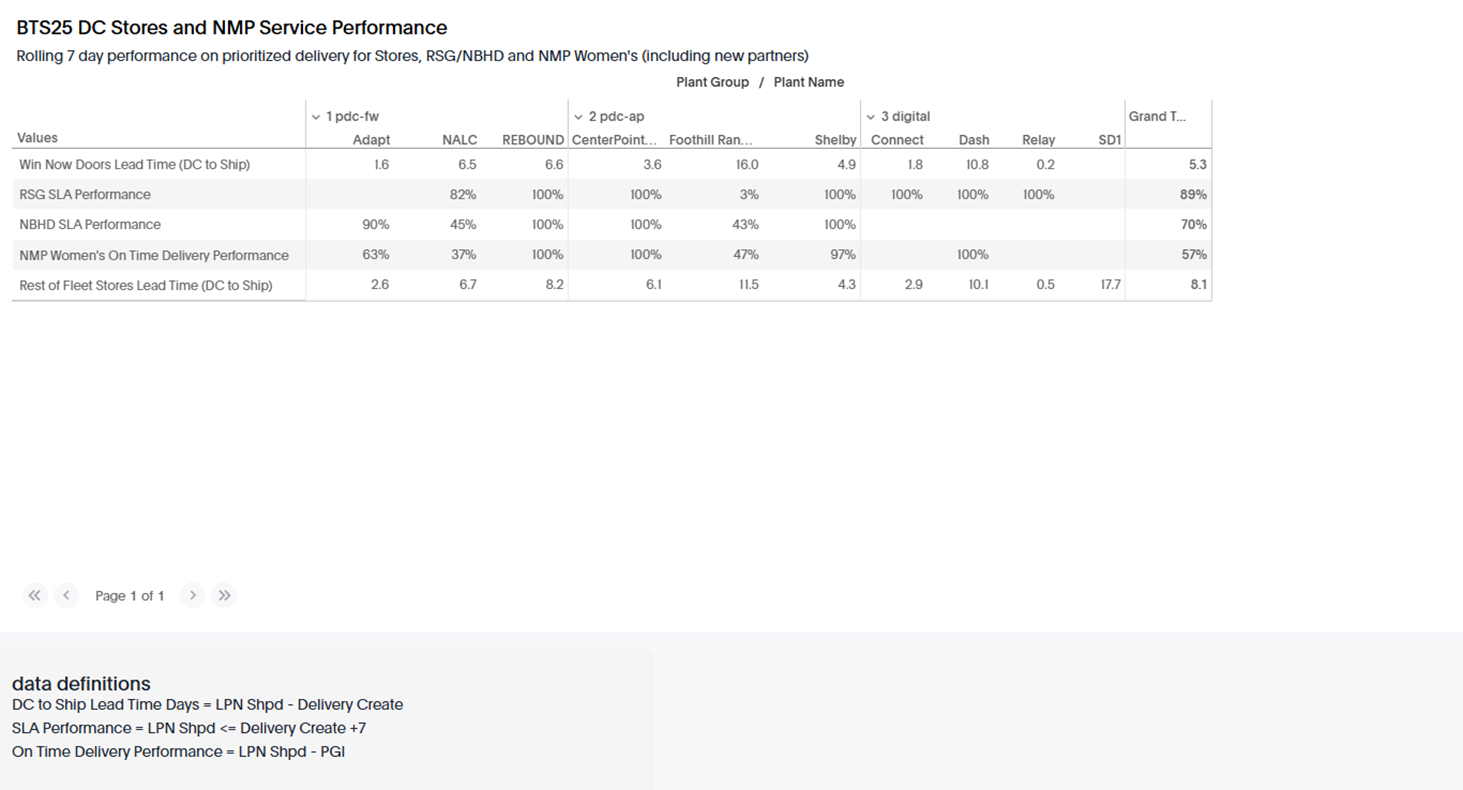Screen dimensions: 1463x790
Task: Go to the next page arrow
Action: pyautogui.click(x=193, y=595)
